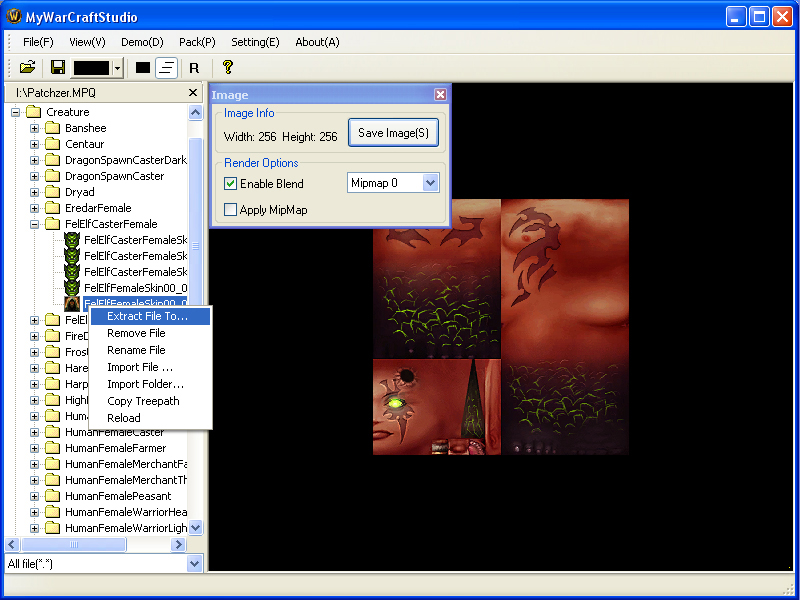Open the color swatch dropdown arrow

pos(118,68)
